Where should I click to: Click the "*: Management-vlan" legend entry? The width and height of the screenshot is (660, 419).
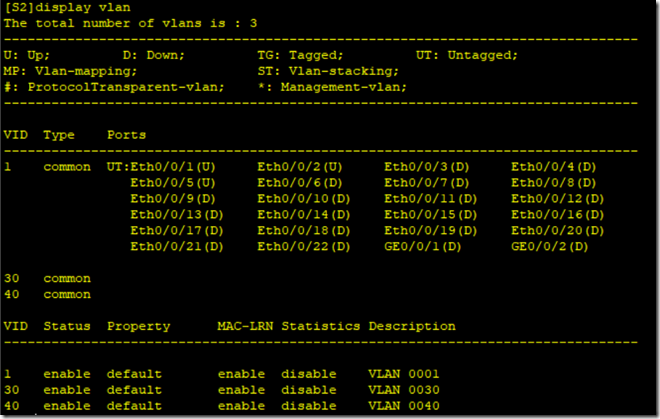click(343, 87)
